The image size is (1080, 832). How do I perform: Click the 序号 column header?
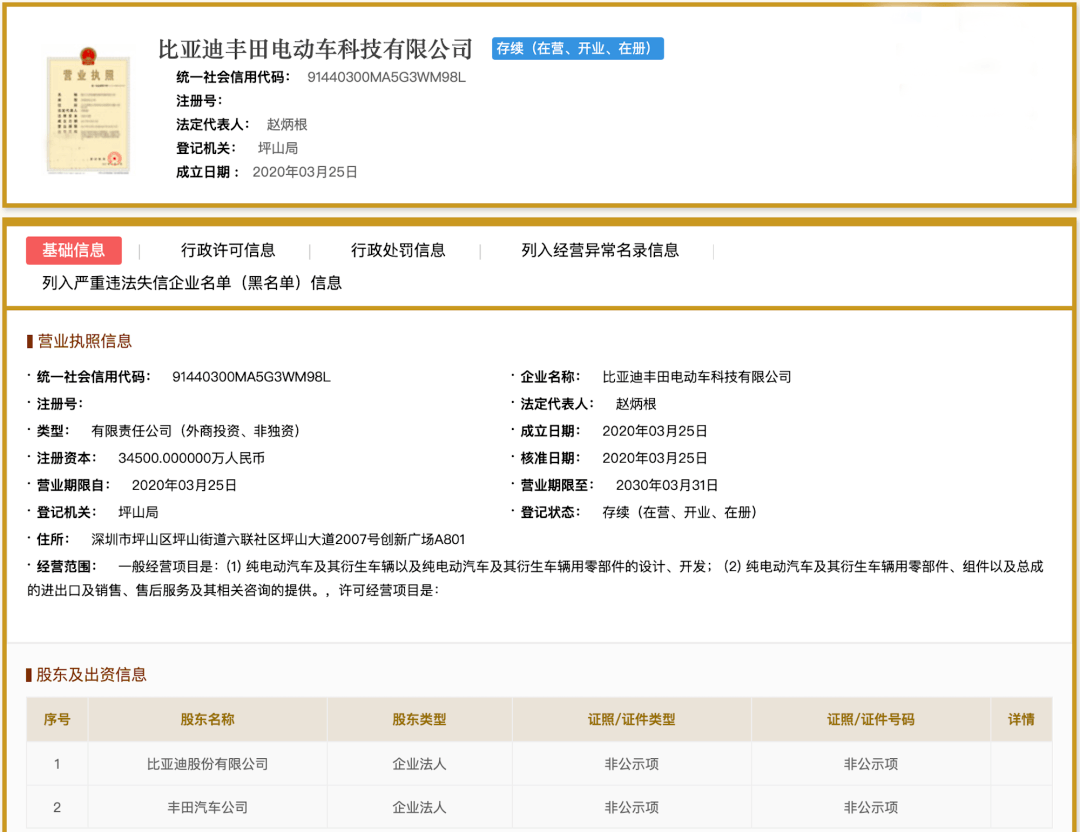pyautogui.click(x=57, y=720)
